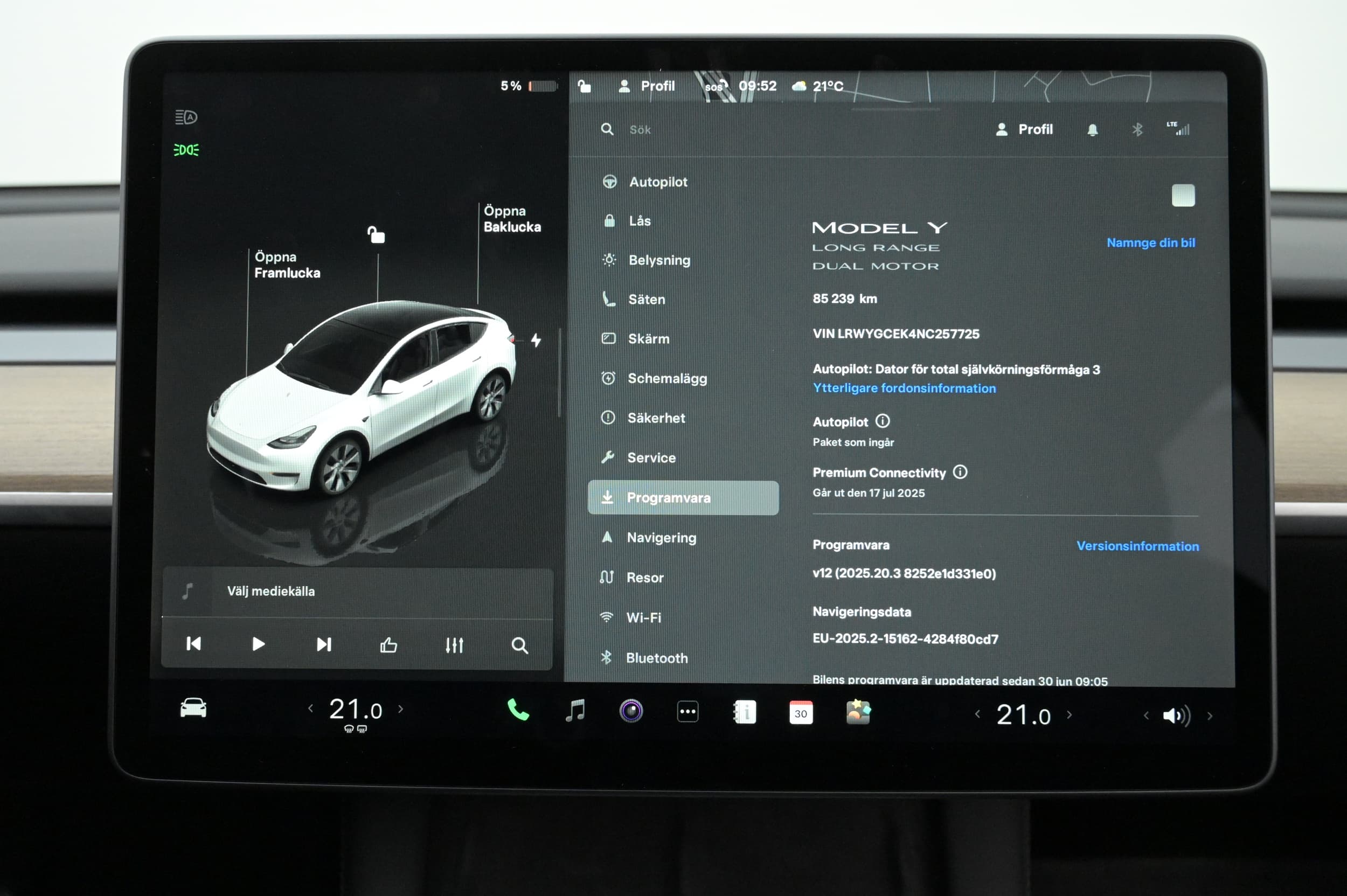Start media playback with the play button
This screenshot has width=1347, height=896.
coord(258,644)
